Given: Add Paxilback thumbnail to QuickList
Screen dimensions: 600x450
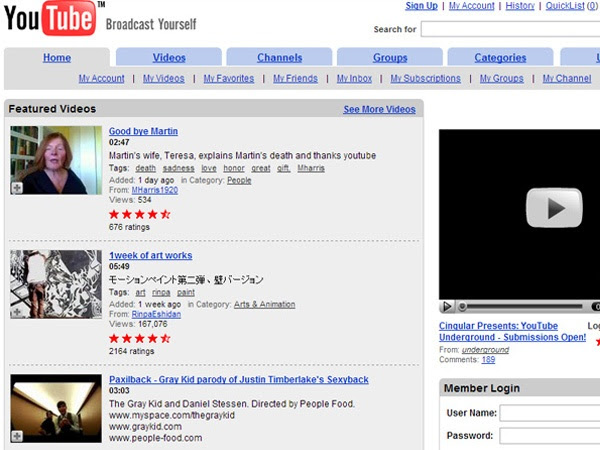Looking at the screenshot, I should 17,436.
